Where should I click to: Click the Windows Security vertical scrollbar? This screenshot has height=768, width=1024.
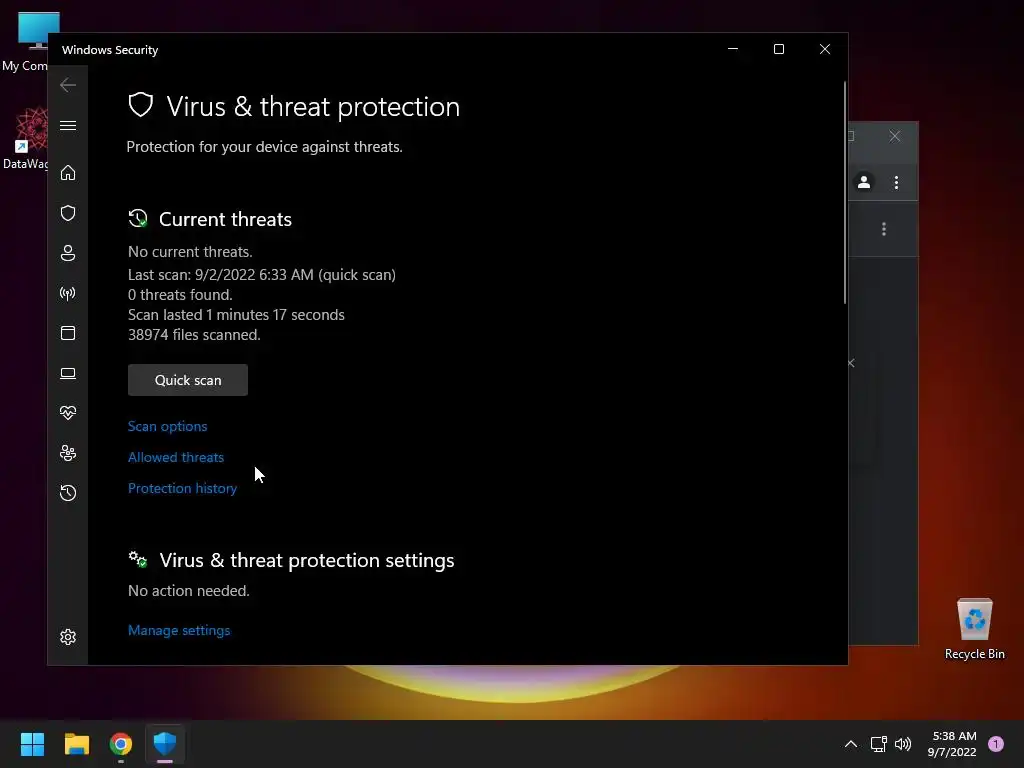click(844, 193)
